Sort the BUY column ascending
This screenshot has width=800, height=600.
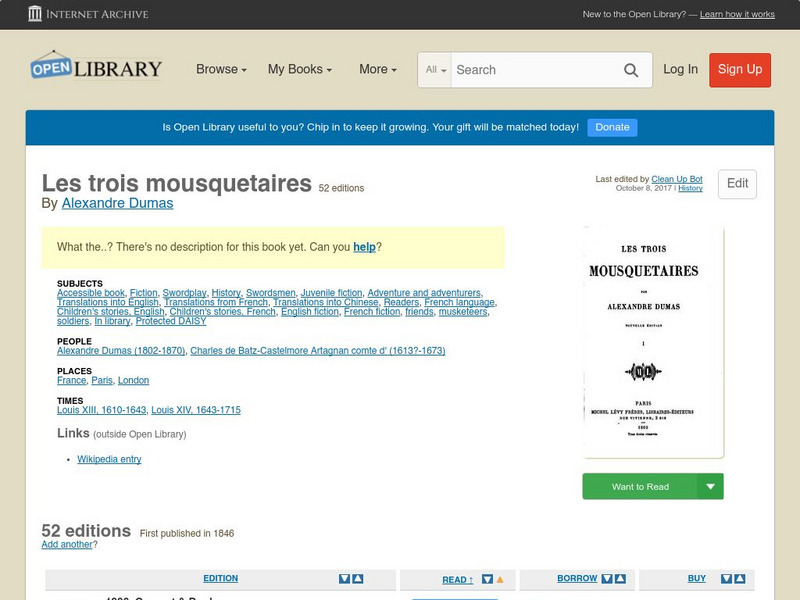(741, 578)
